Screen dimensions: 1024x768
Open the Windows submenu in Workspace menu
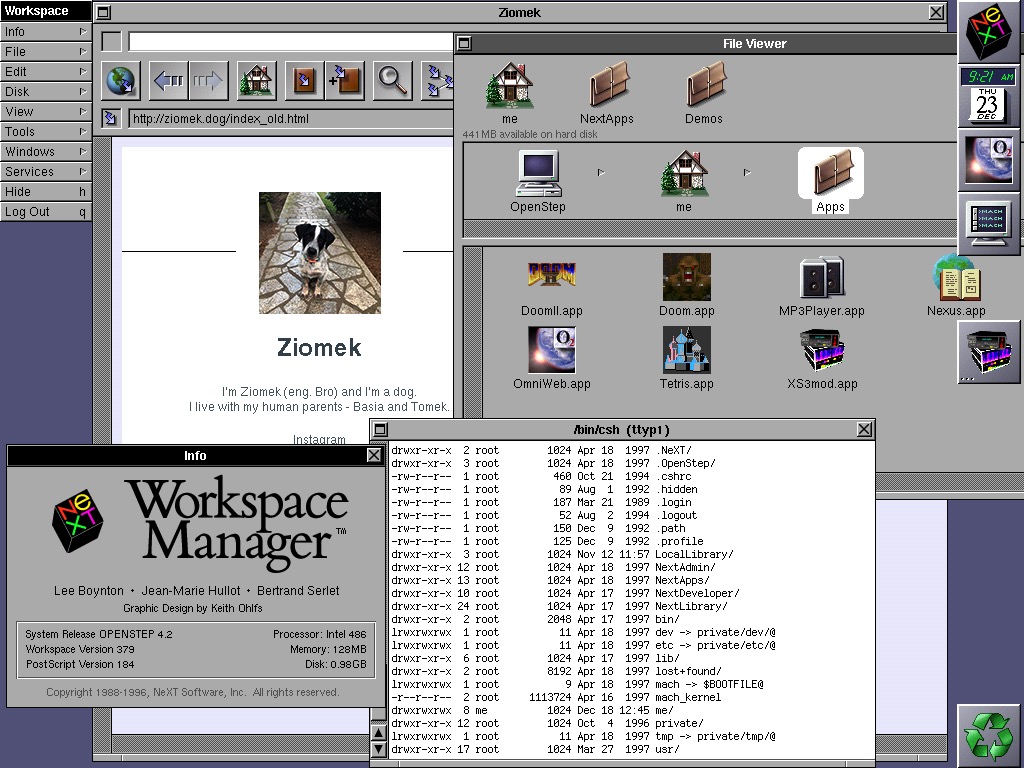(45, 152)
